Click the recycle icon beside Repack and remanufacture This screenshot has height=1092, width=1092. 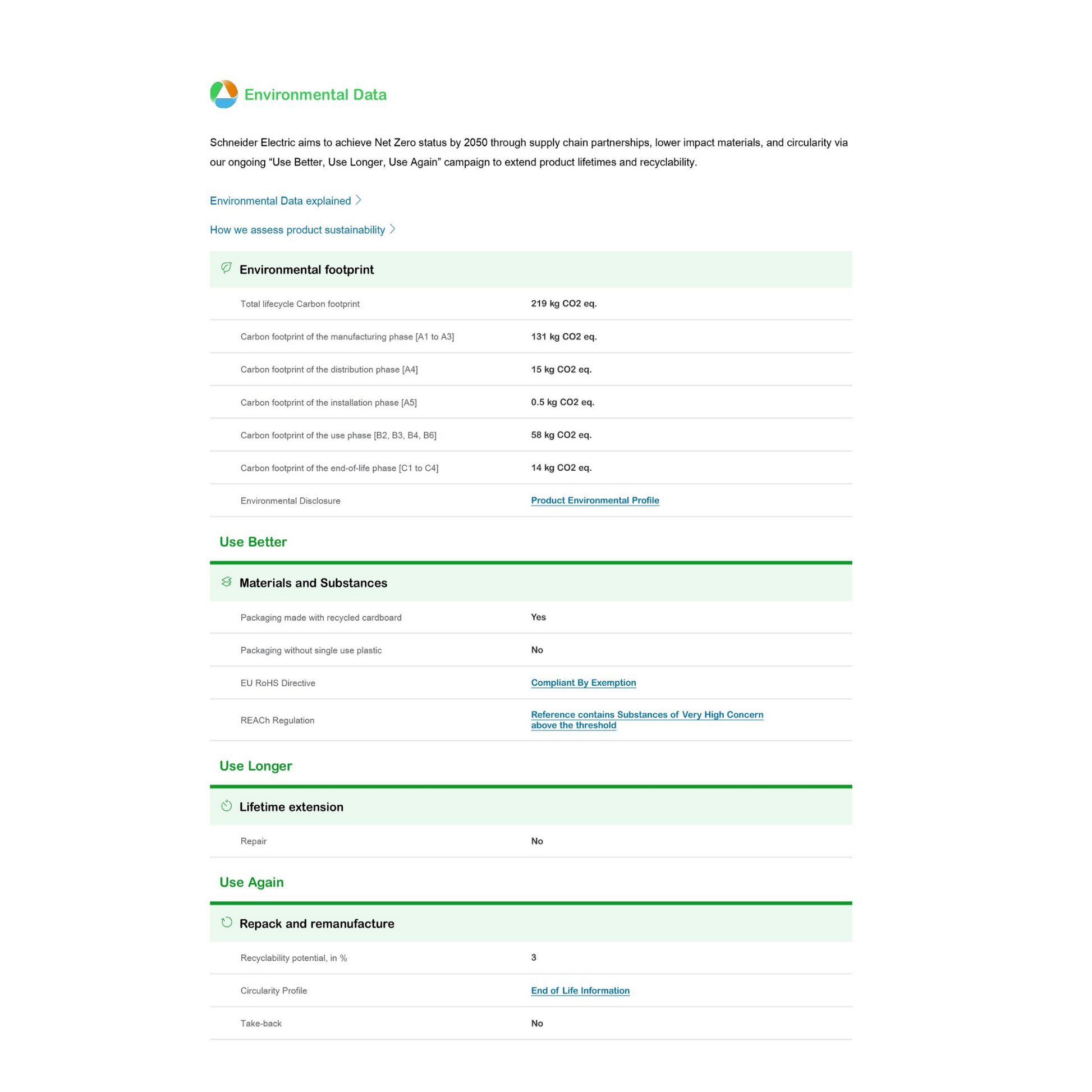pos(226,923)
